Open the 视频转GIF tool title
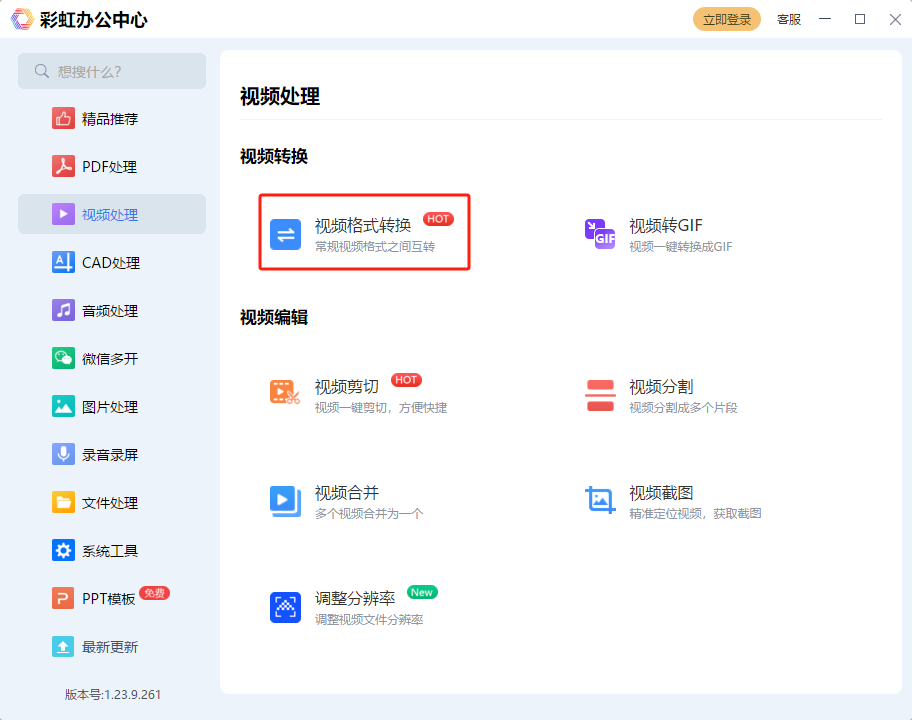This screenshot has height=720, width=912. tap(666, 225)
